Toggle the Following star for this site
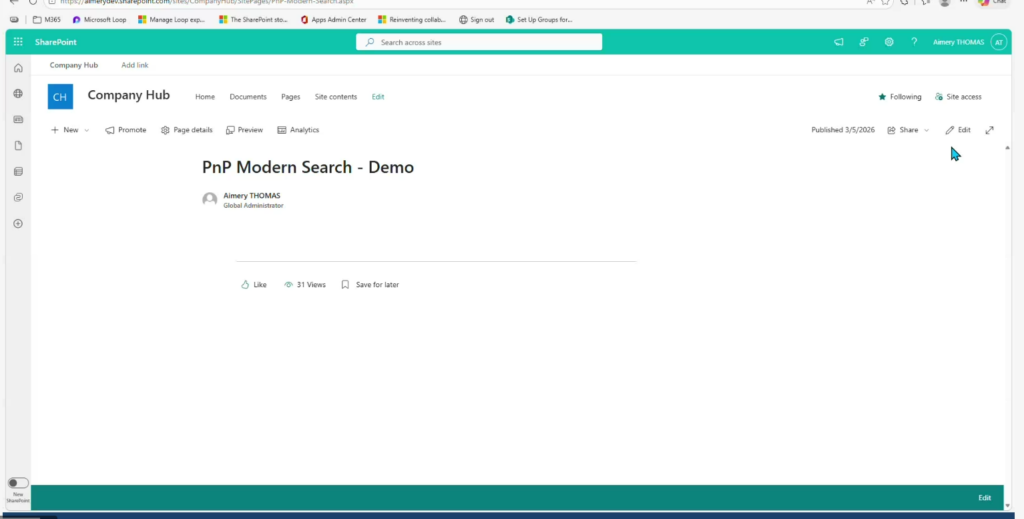Screen dimensions: 1024x519 click(900, 97)
